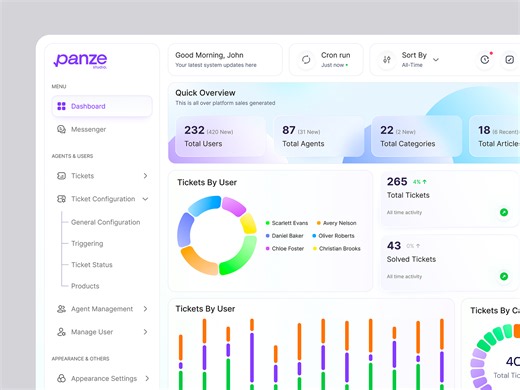Click the orange donut chart segment
Image resolution: width=520 pixels, height=390 pixels.
[197, 262]
